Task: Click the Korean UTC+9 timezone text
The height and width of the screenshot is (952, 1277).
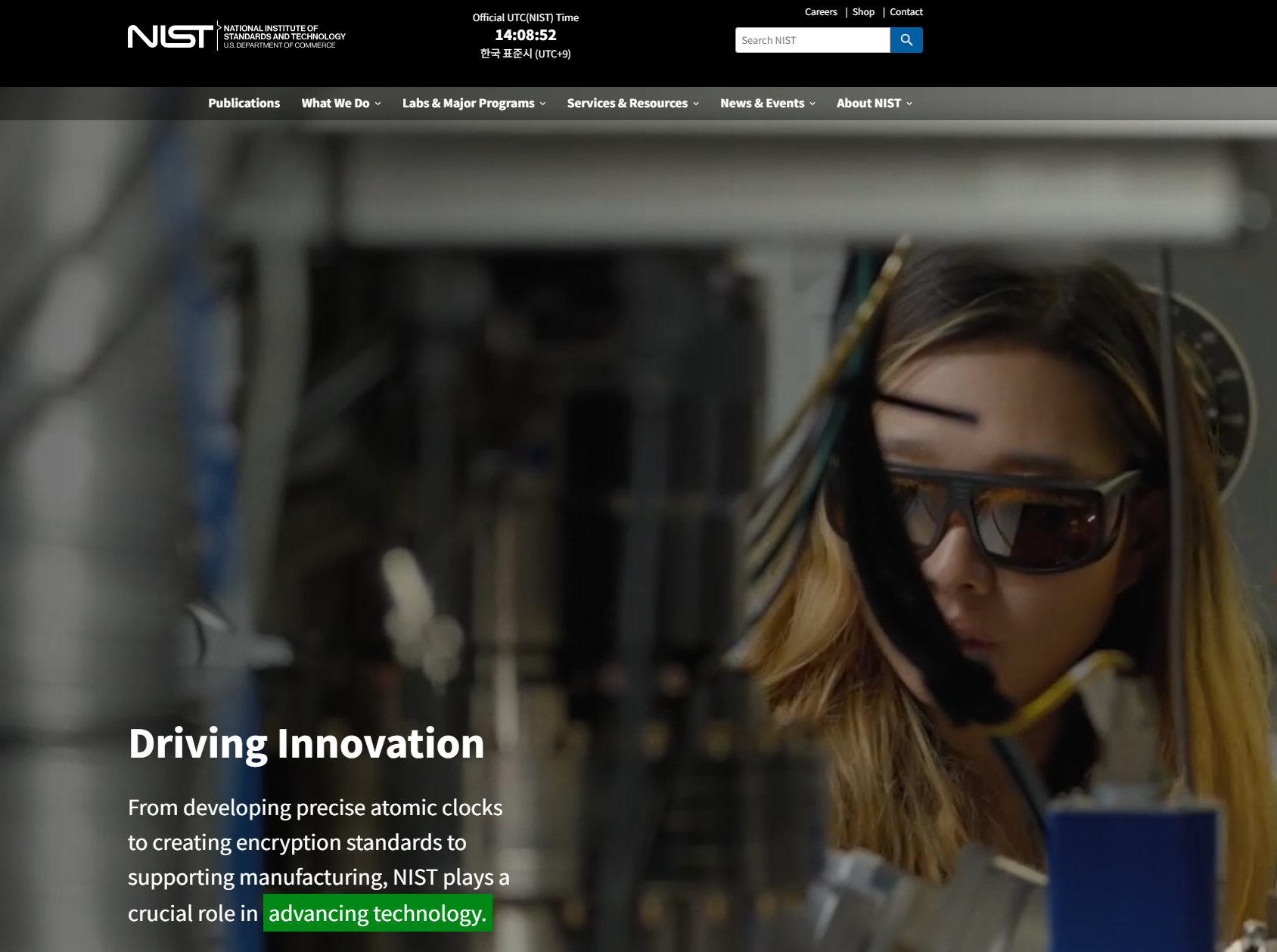Action: coord(525,54)
